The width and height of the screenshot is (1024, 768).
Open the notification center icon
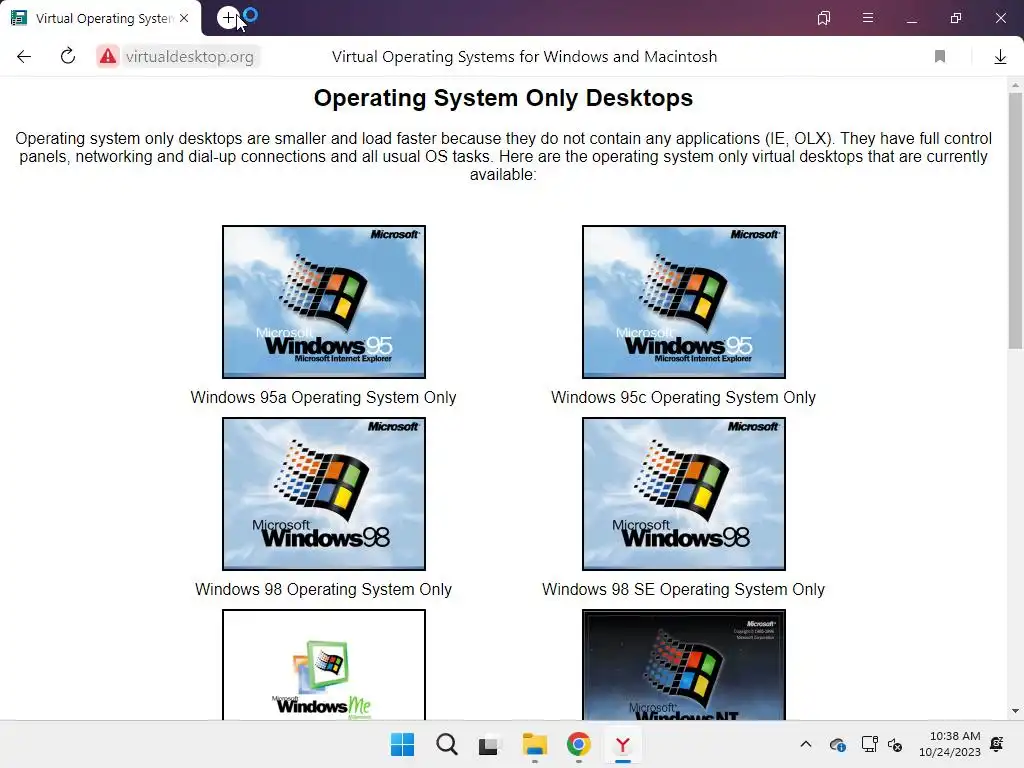997,744
